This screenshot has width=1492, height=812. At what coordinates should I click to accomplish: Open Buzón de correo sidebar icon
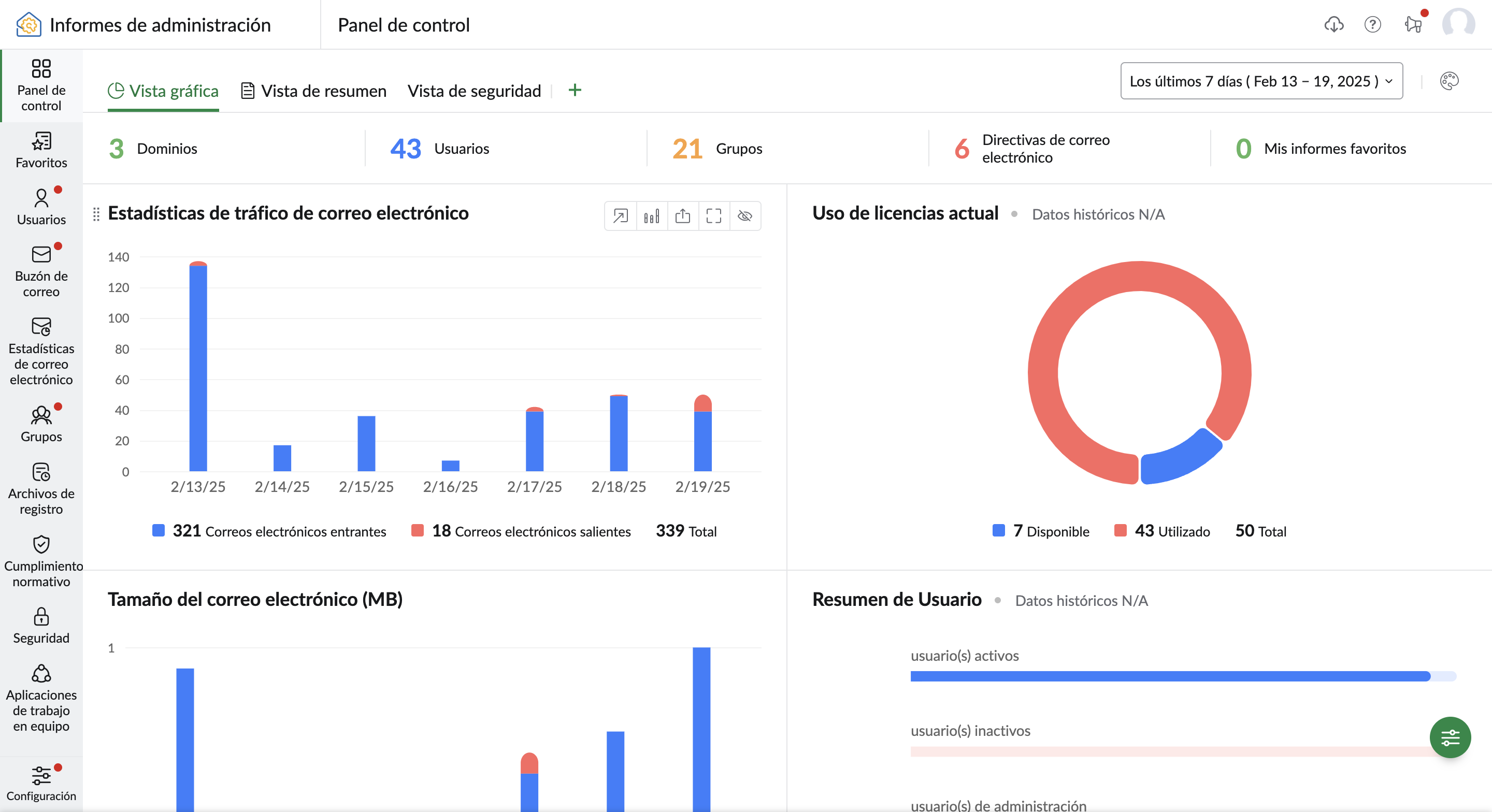[x=41, y=255]
